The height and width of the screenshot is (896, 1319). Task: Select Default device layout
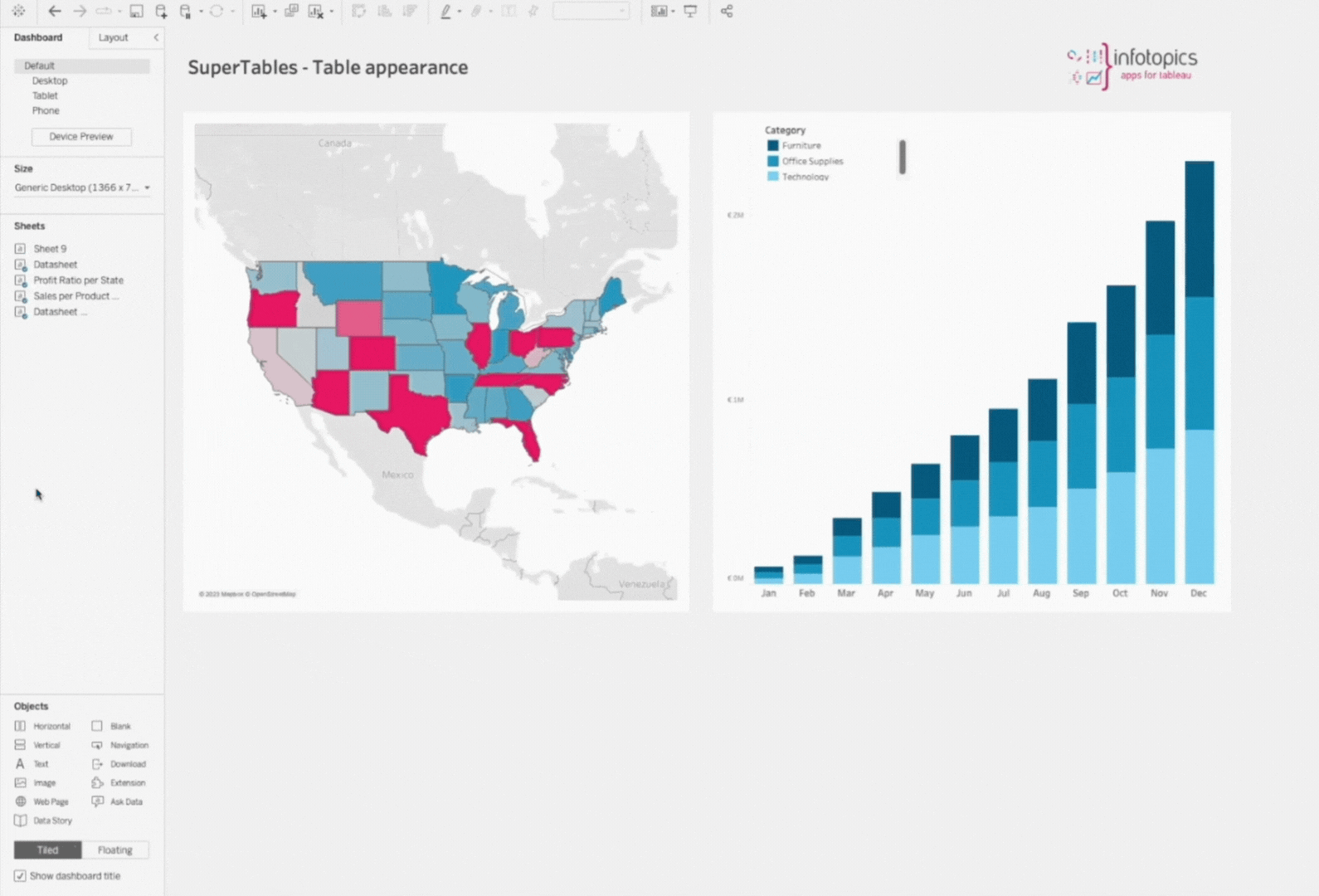pos(82,66)
